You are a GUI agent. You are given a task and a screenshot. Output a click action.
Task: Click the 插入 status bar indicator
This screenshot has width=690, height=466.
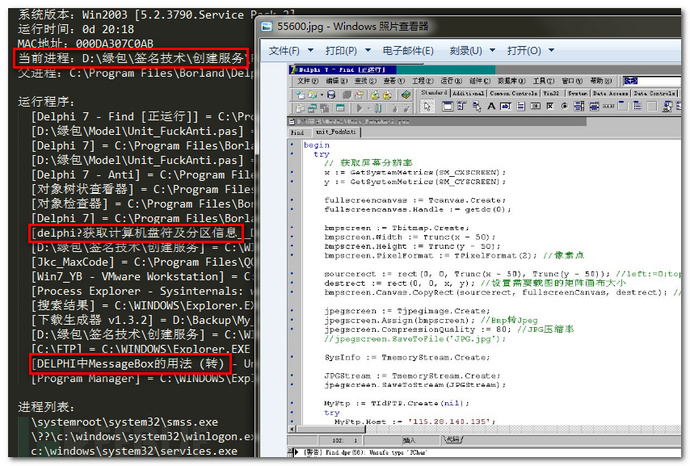408,440
